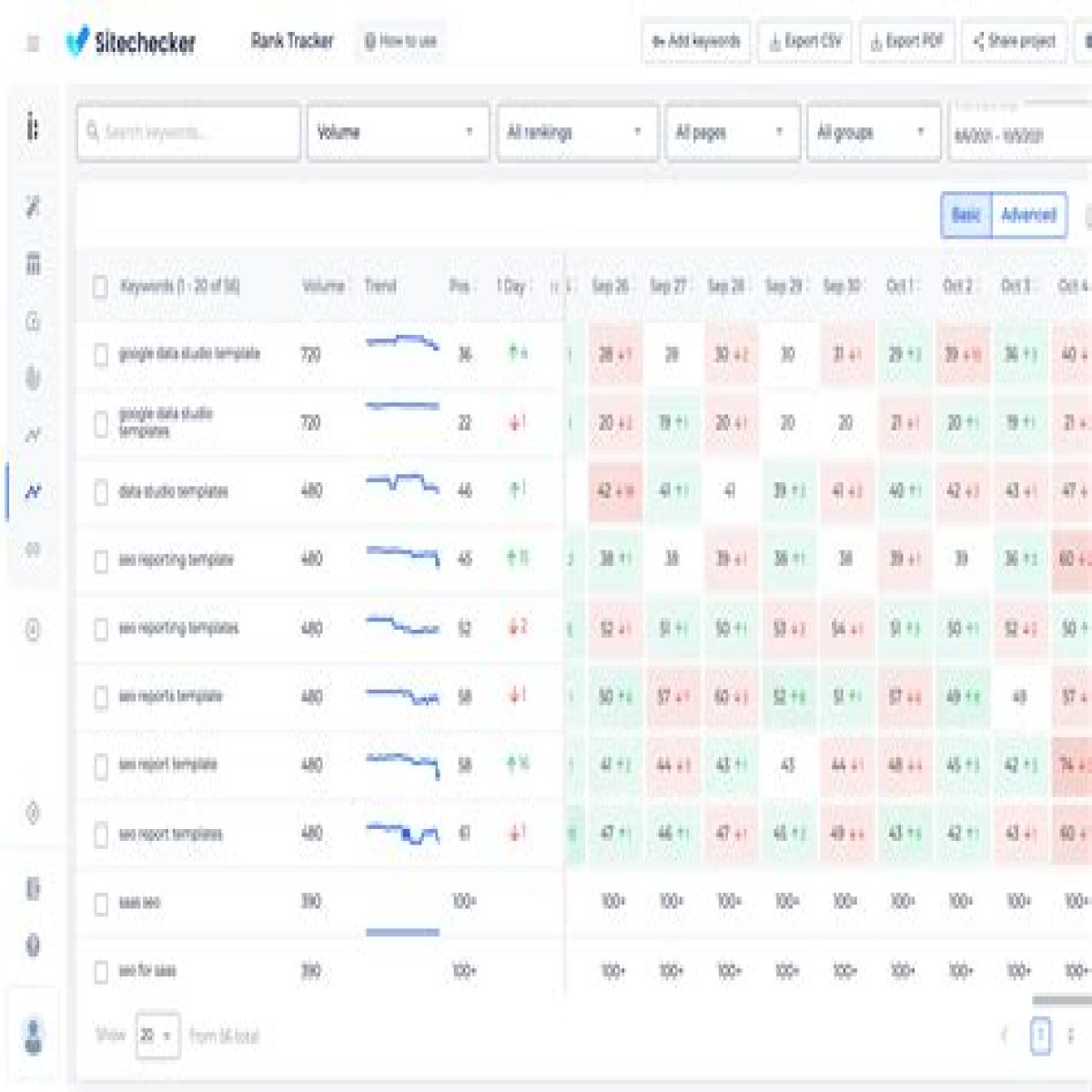Check the data studio templates row
Screen dimensions: 1092x1092
(x=100, y=492)
